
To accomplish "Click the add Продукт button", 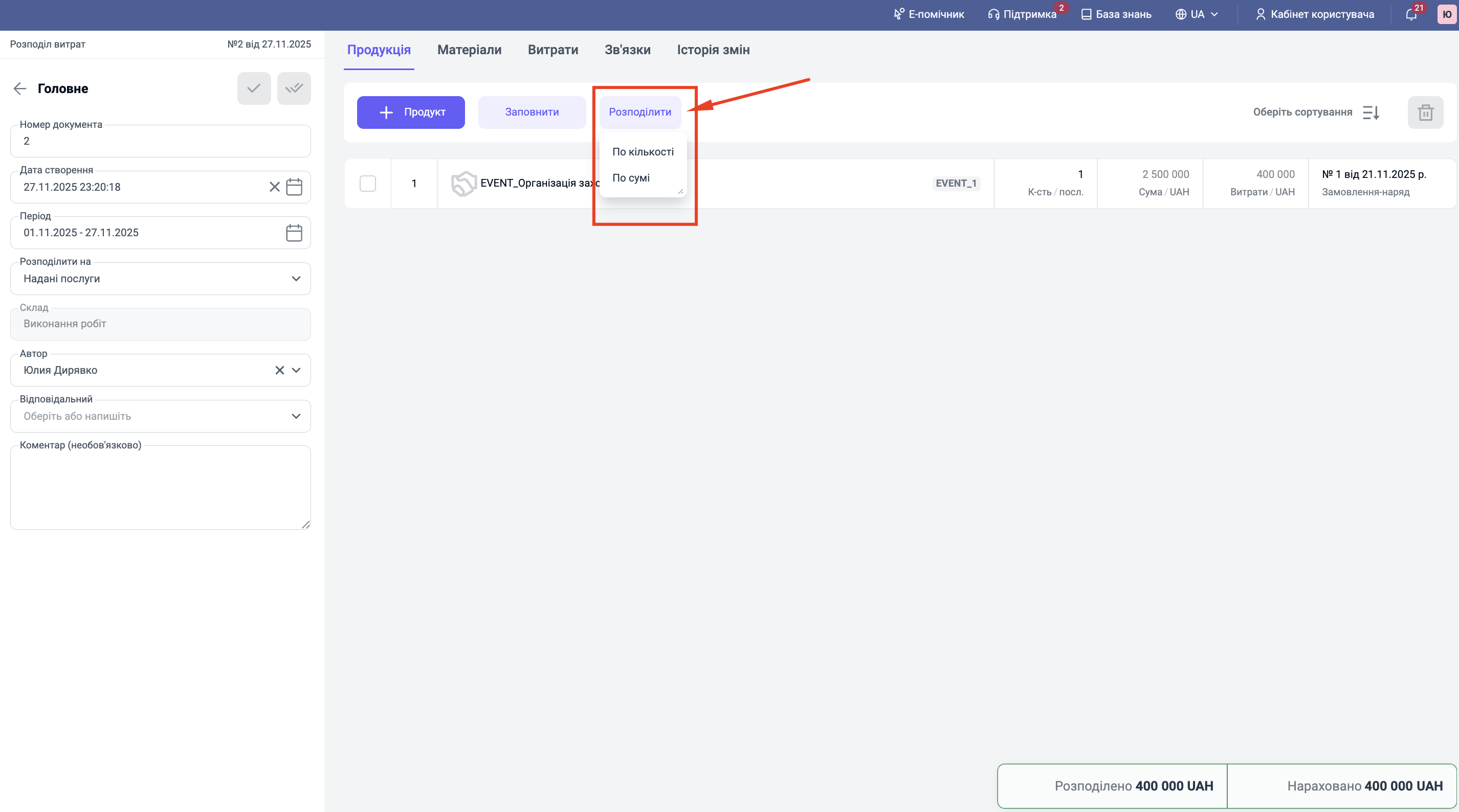I will (x=411, y=112).
